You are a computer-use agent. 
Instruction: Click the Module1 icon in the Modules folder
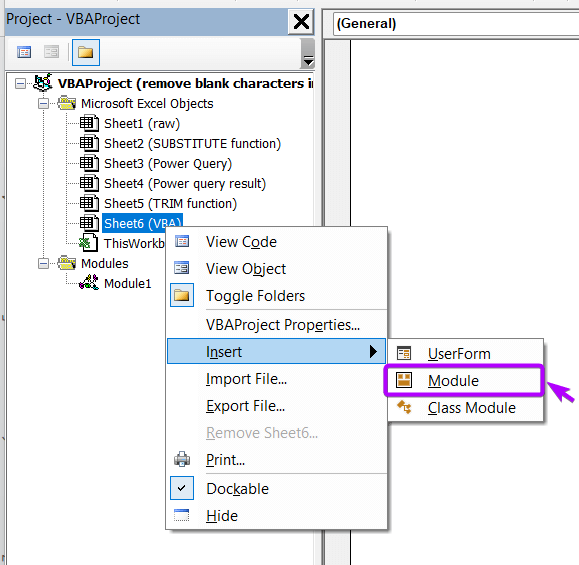(89, 283)
